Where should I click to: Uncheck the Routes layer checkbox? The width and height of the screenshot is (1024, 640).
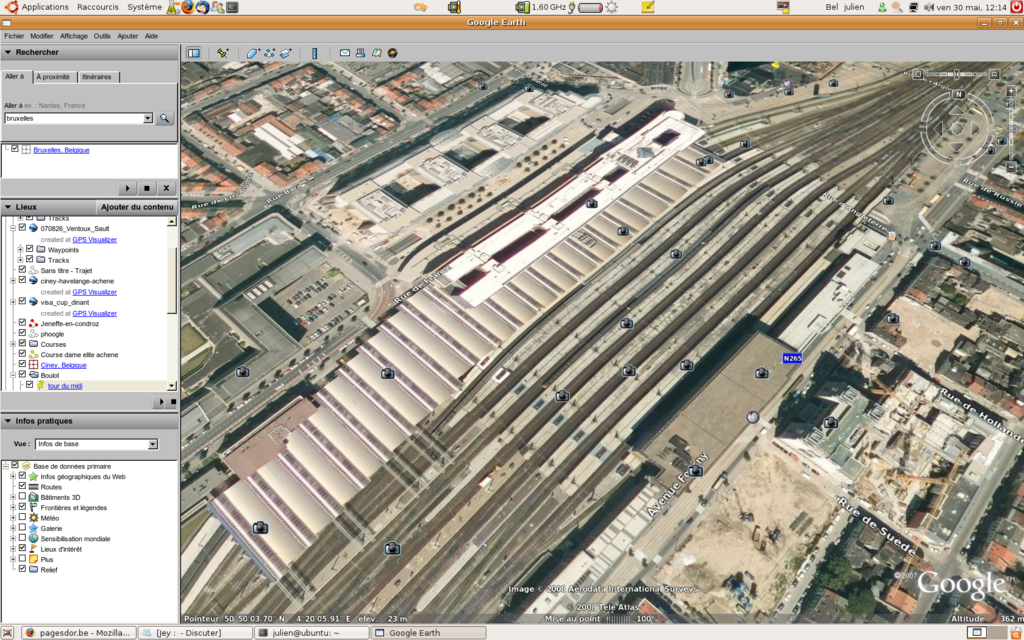tap(22, 487)
